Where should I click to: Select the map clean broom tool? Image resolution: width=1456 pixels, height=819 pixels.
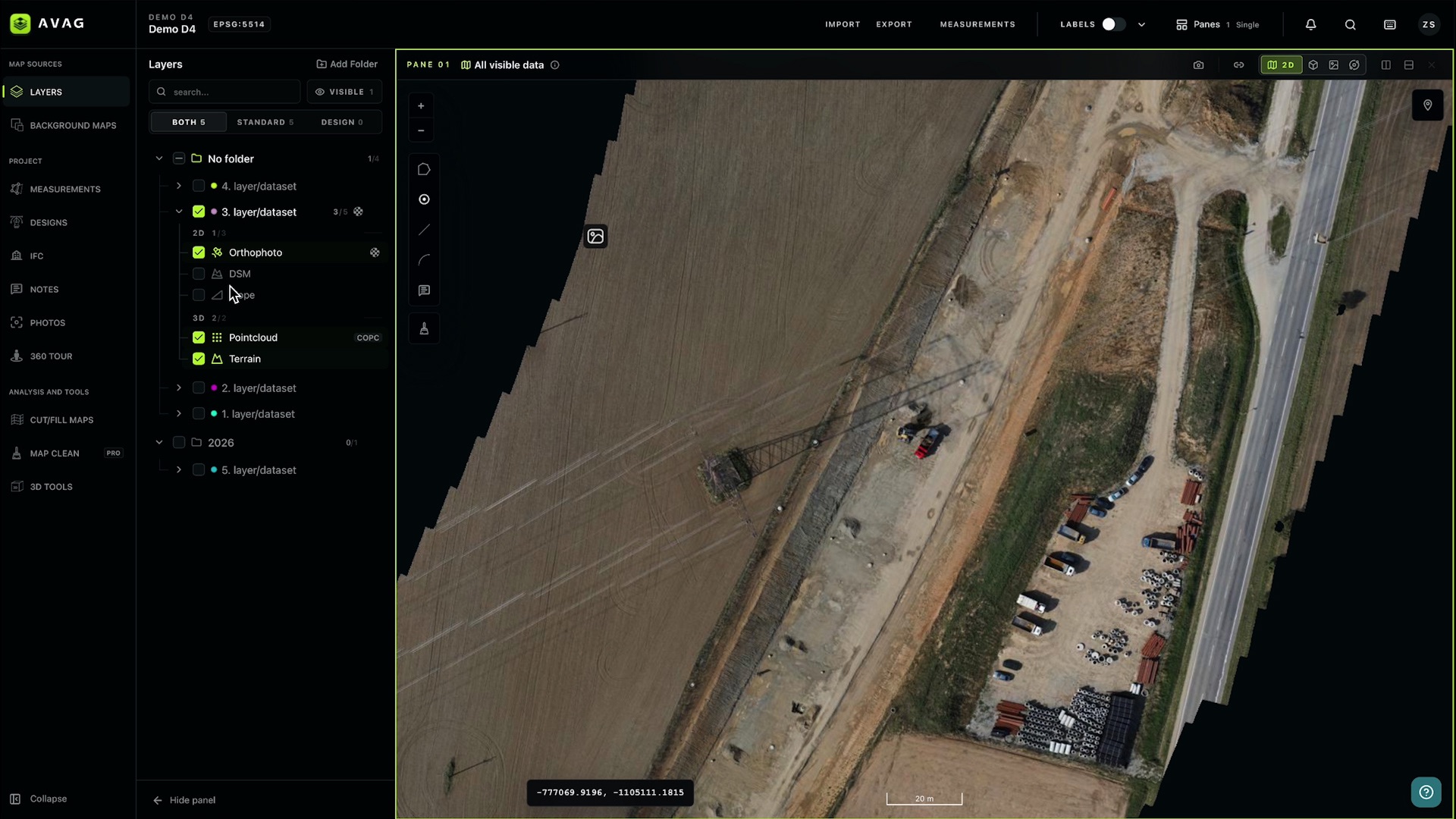(424, 328)
